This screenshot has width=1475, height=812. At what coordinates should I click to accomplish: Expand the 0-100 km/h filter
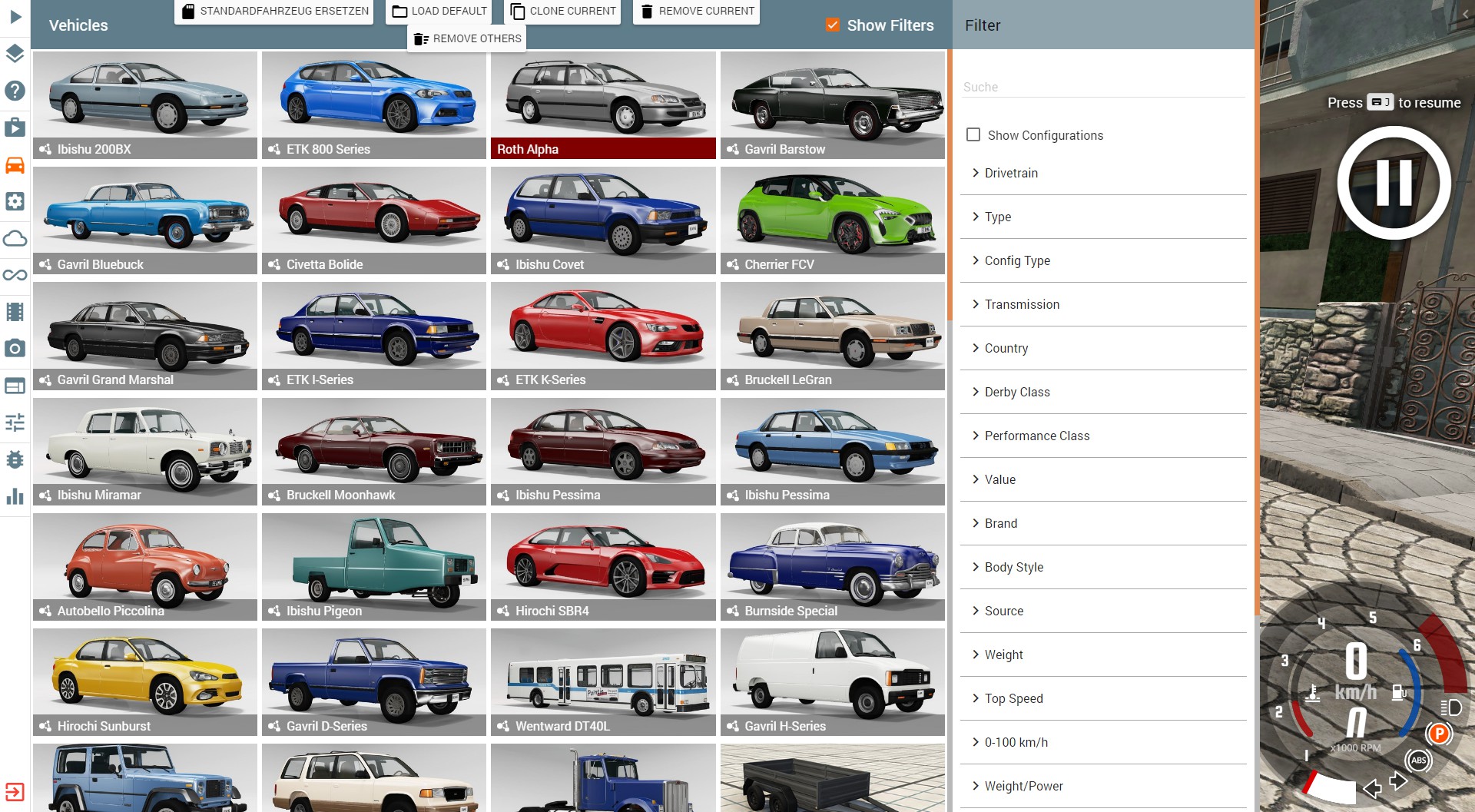tap(1103, 742)
